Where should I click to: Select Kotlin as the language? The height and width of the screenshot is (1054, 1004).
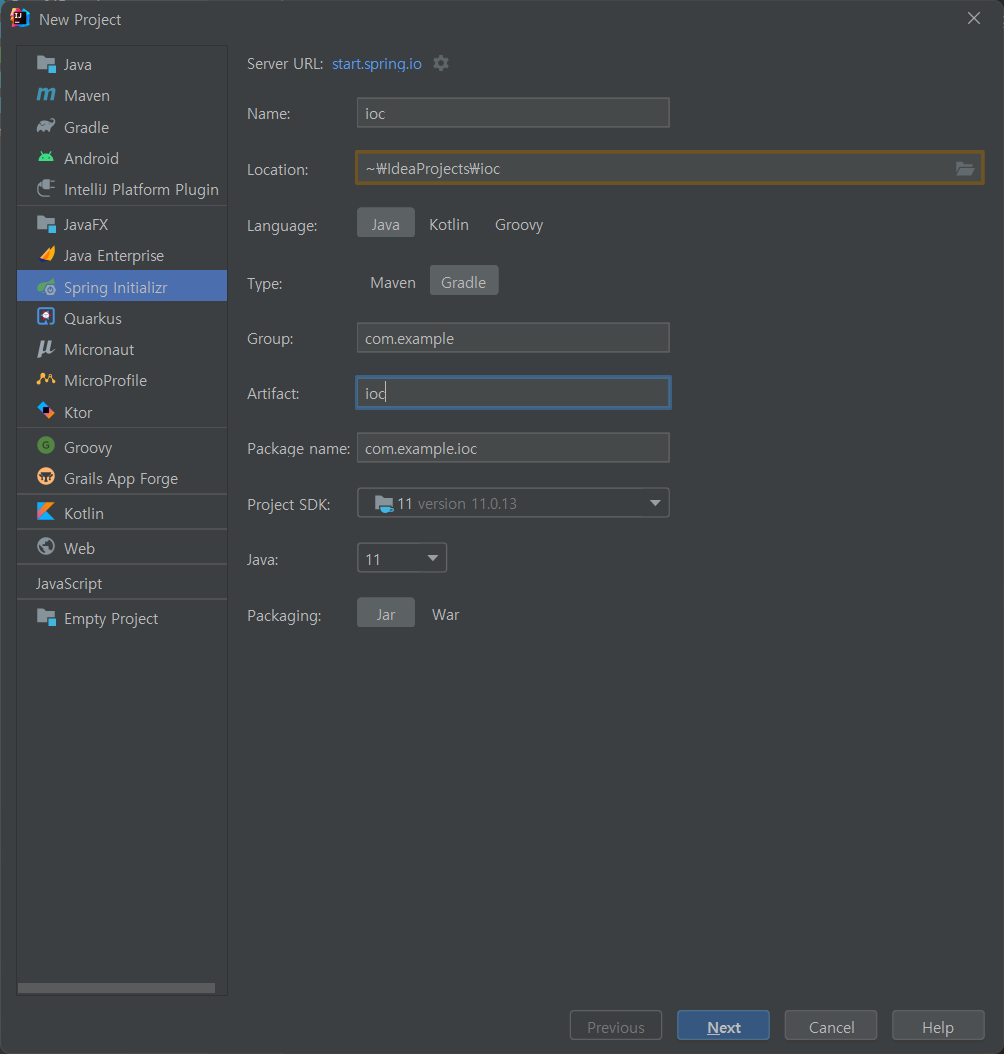coord(449,224)
